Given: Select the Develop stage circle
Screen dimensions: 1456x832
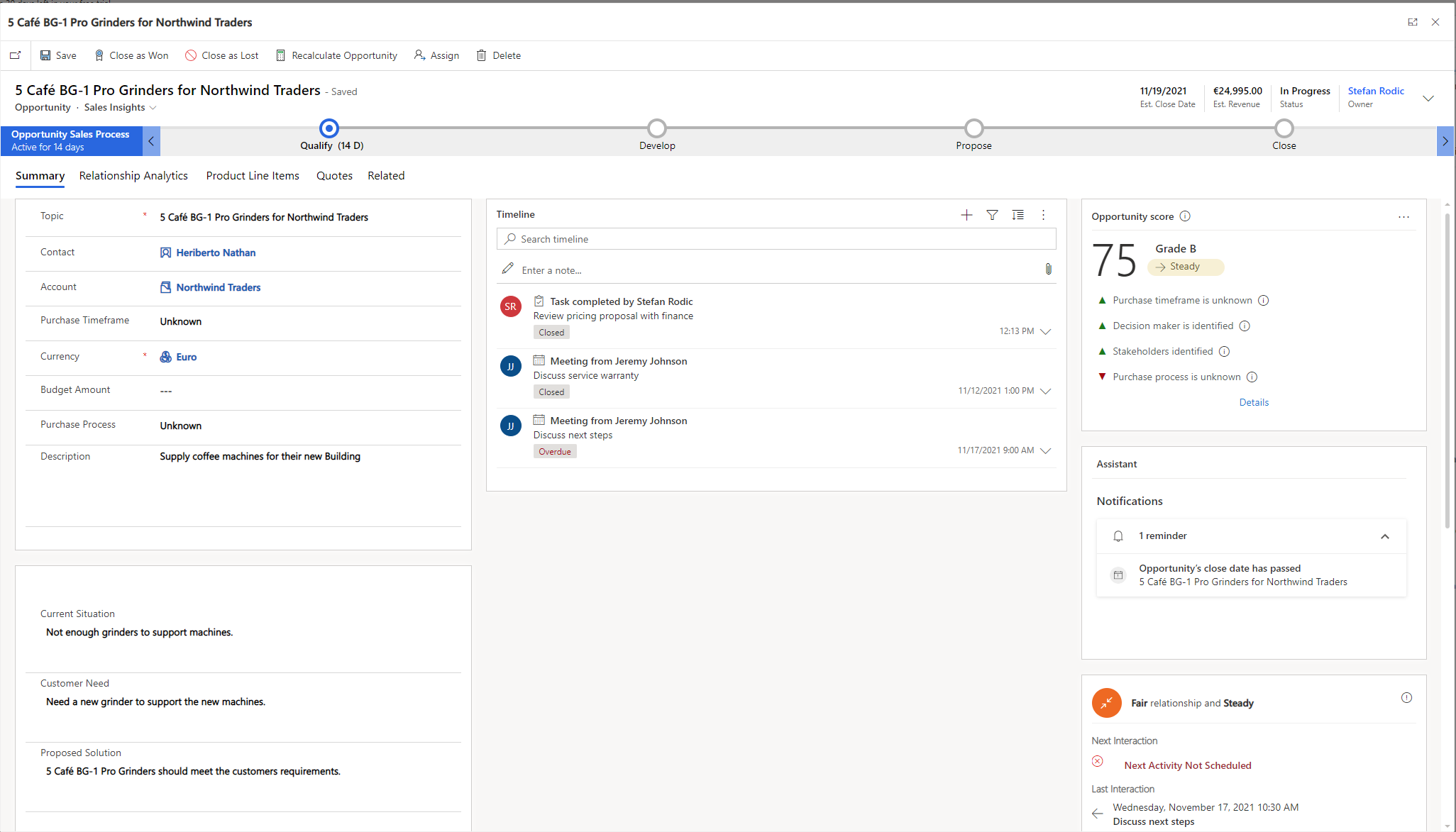Looking at the screenshot, I should coord(657,128).
